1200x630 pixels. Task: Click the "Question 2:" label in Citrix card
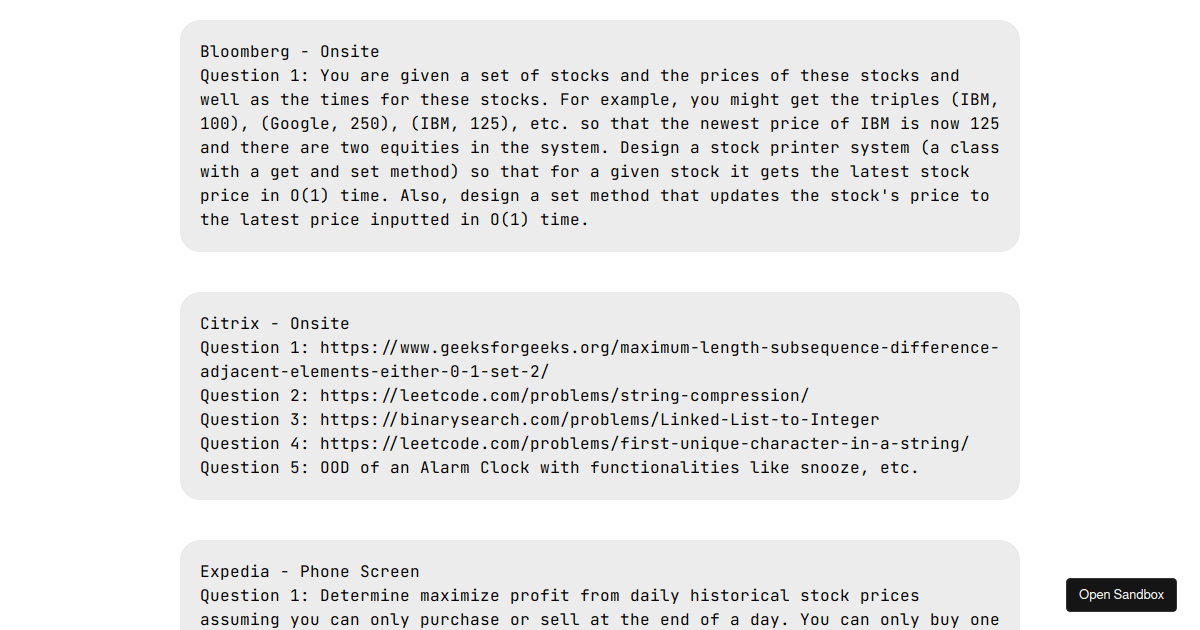(x=254, y=396)
